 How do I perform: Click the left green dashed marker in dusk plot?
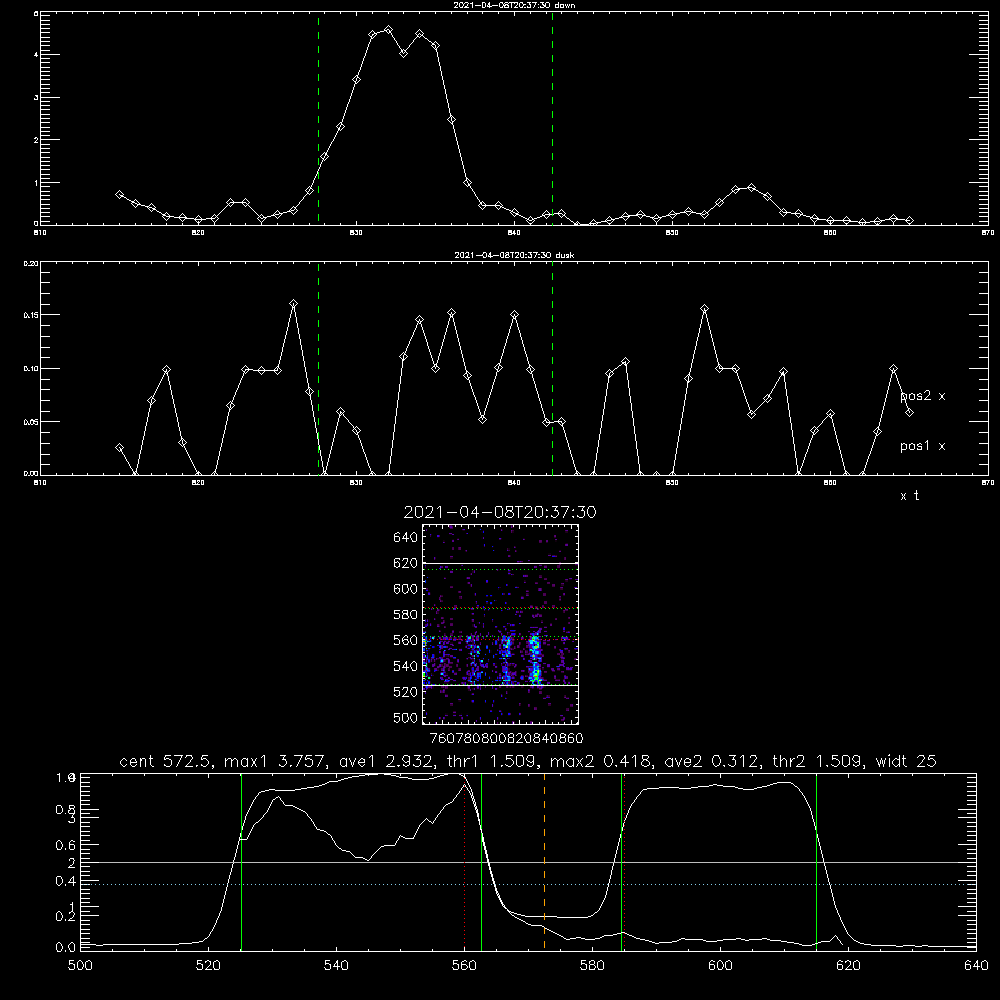318,368
